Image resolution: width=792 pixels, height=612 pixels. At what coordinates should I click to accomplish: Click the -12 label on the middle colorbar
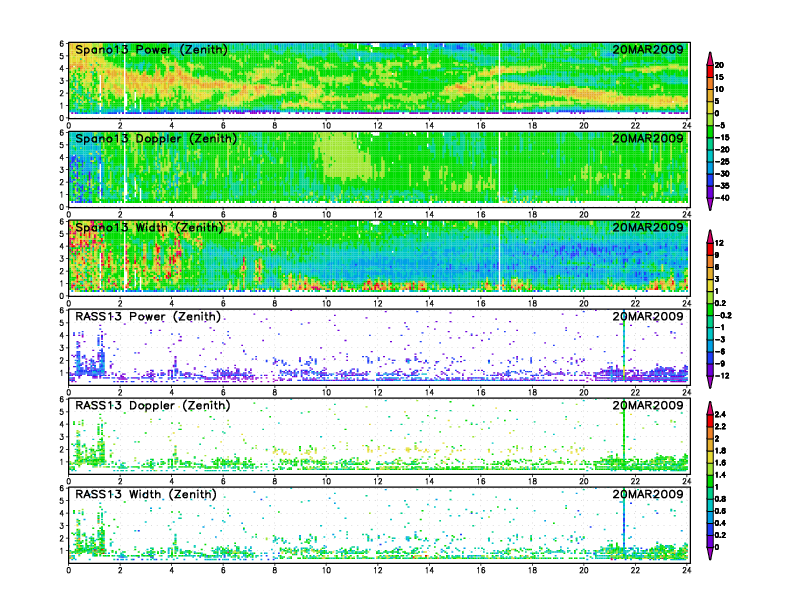(722, 376)
